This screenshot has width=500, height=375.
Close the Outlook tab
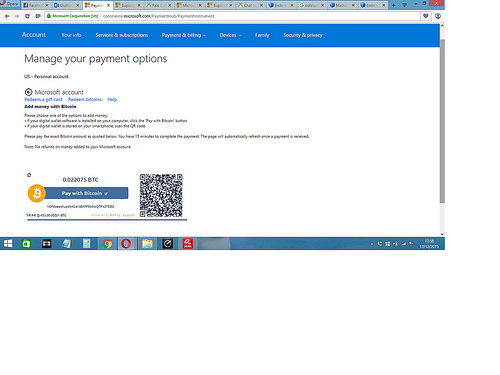[x=77, y=5]
